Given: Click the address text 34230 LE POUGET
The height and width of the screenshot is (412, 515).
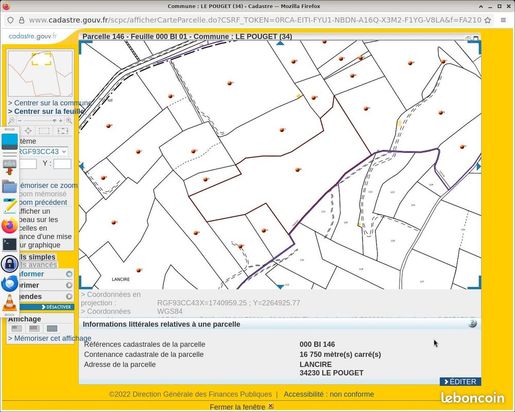Looking at the screenshot, I should click(x=331, y=373).
